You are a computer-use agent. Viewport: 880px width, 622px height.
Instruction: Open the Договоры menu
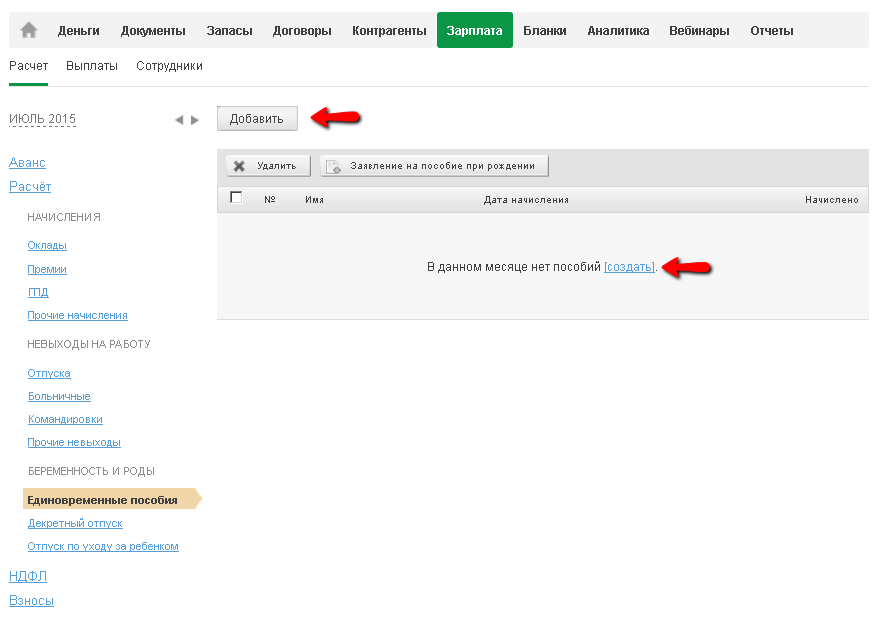(x=302, y=31)
